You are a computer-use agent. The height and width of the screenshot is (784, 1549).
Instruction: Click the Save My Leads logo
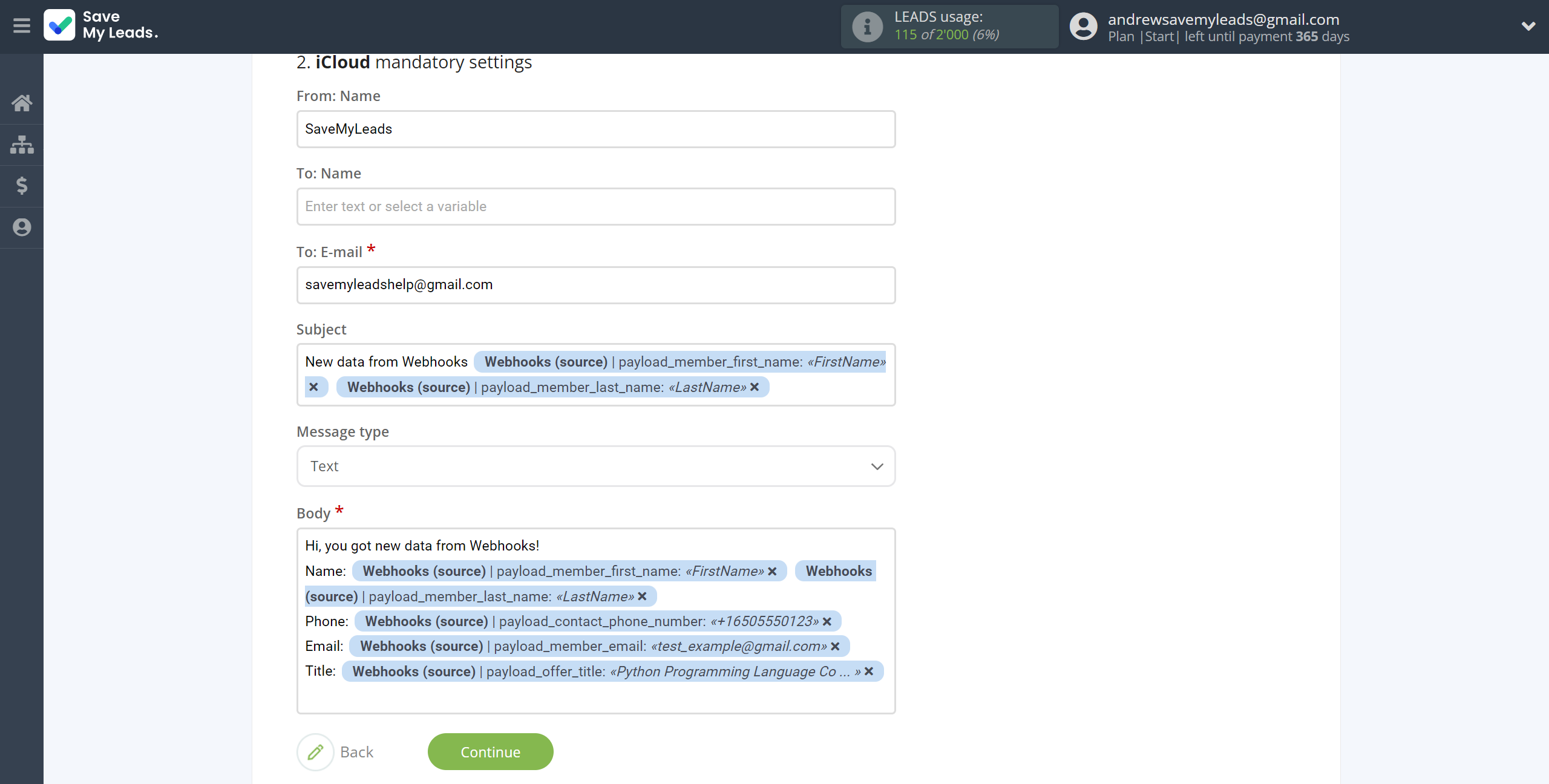(101, 25)
